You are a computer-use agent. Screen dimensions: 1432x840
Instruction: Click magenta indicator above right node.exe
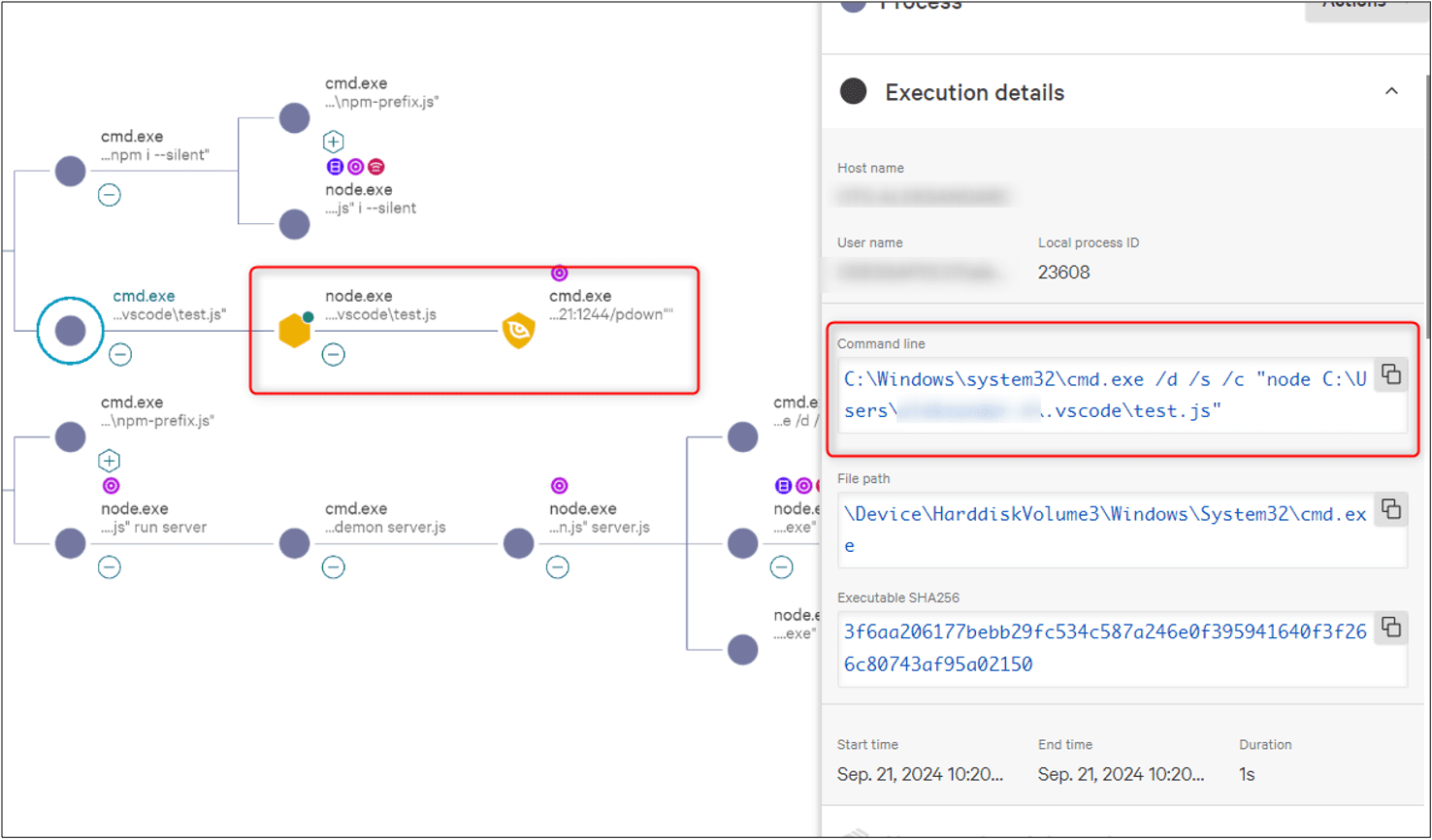coord(803,486)
